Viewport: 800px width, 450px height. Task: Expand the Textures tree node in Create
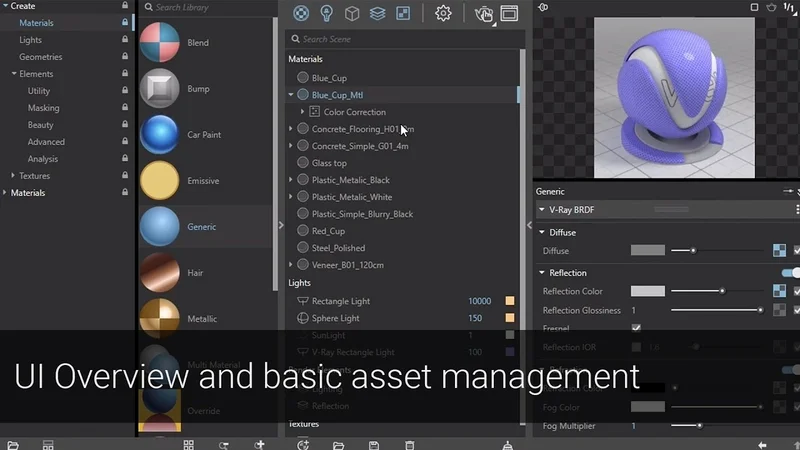click(14, 176)
